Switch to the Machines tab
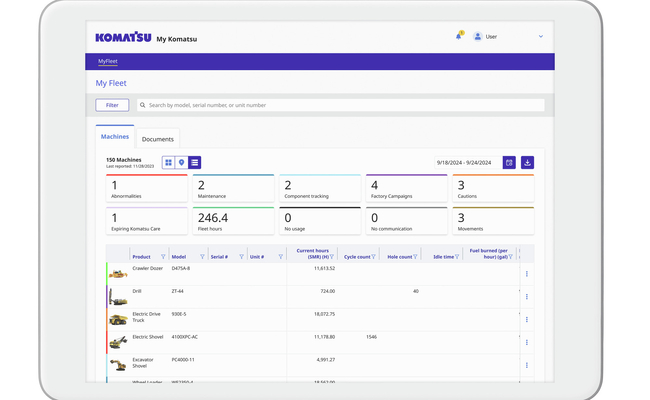 pos(115,136)
